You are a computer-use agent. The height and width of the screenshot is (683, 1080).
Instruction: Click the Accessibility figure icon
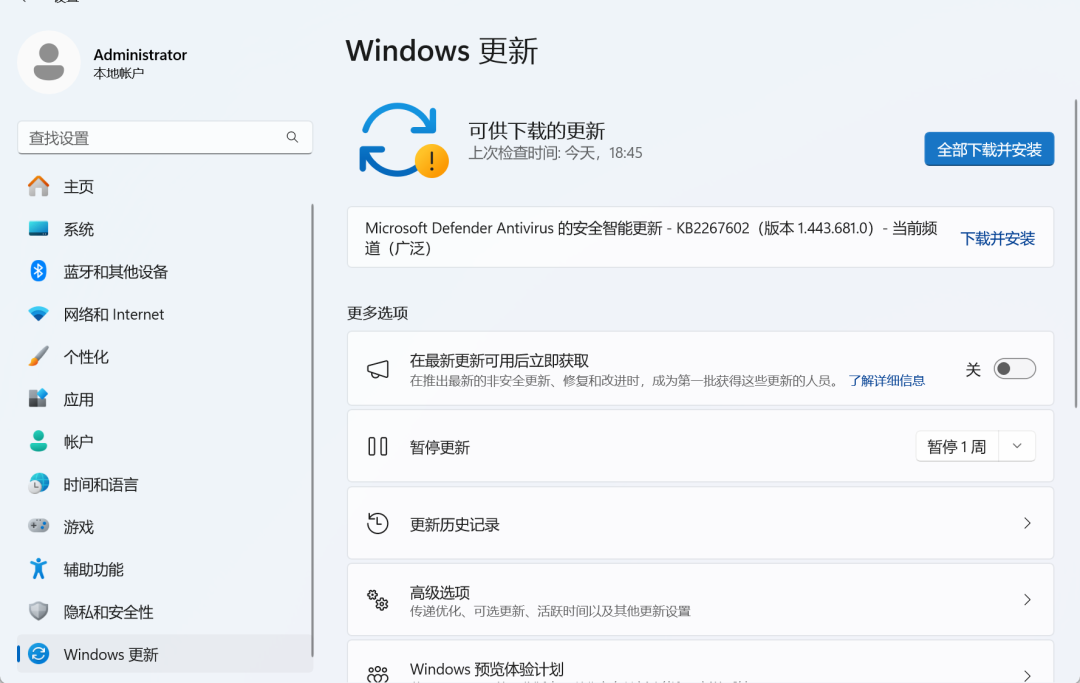click(39, 569)
